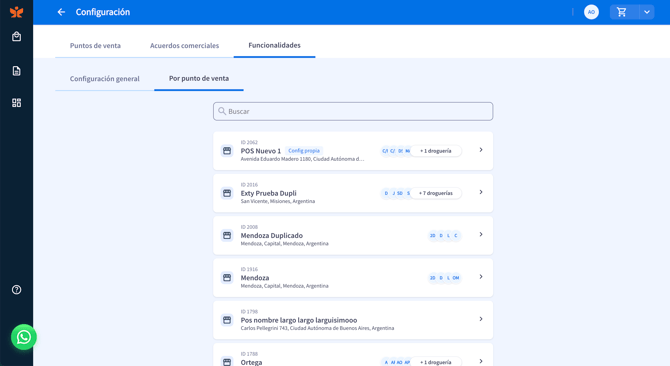
Task: Open the AO user avatar
Action: point(591,12)
